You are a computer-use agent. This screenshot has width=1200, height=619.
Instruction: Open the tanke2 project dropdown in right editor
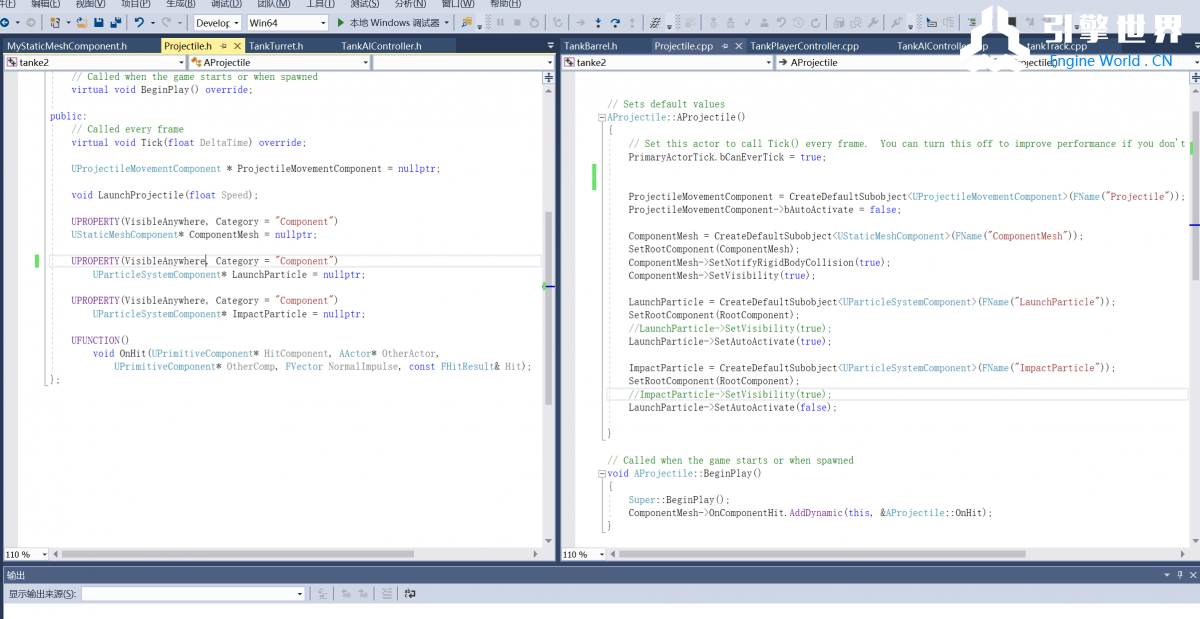coord(768,62)
